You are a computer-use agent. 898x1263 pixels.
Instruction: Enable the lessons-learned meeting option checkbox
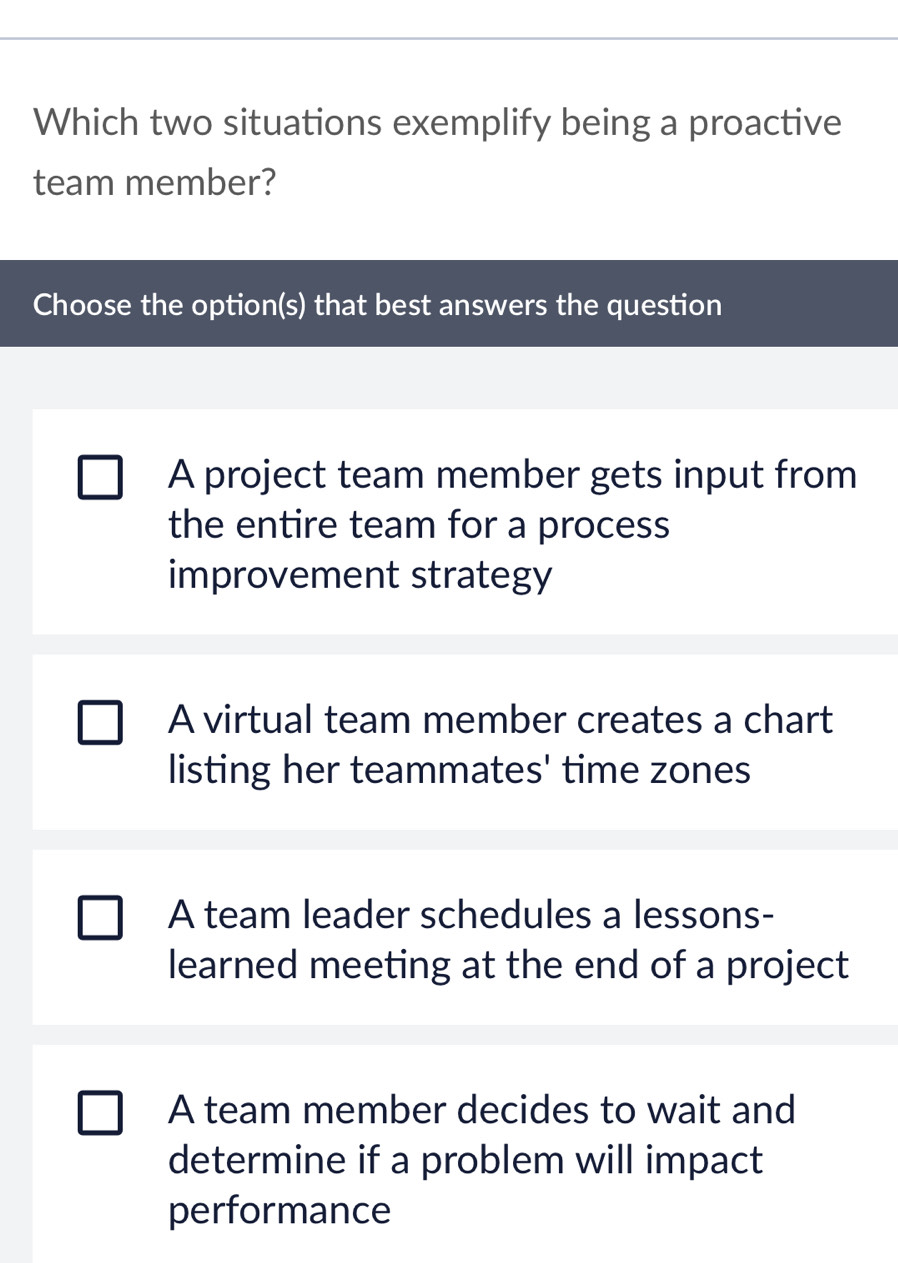(x=101, y=918)
